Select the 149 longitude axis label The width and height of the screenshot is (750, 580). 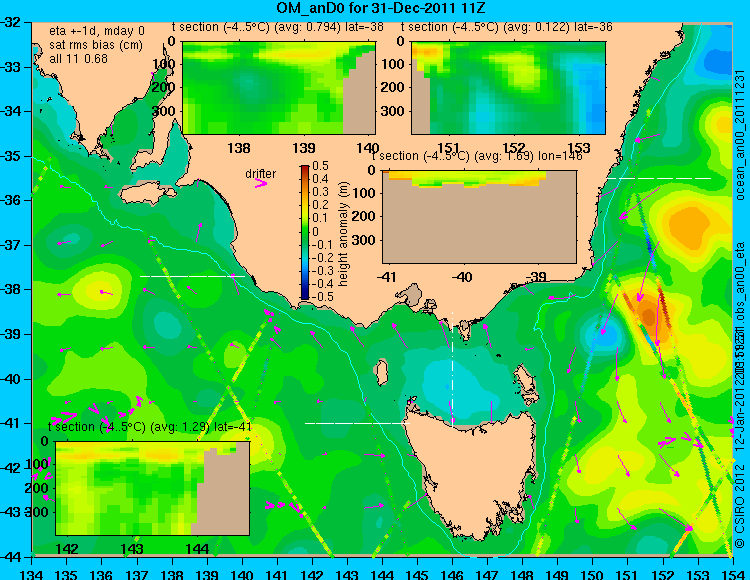point(558,574)
